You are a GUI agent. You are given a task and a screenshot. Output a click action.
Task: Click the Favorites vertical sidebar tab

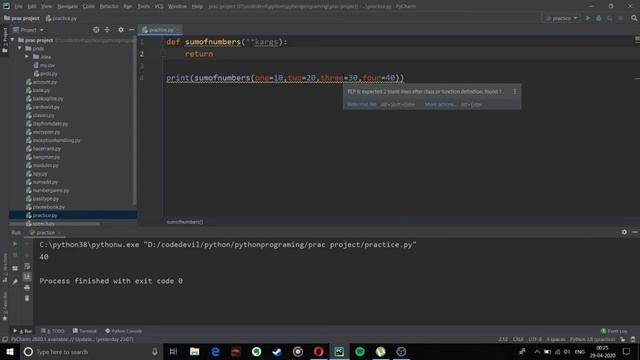coord(5,307)
